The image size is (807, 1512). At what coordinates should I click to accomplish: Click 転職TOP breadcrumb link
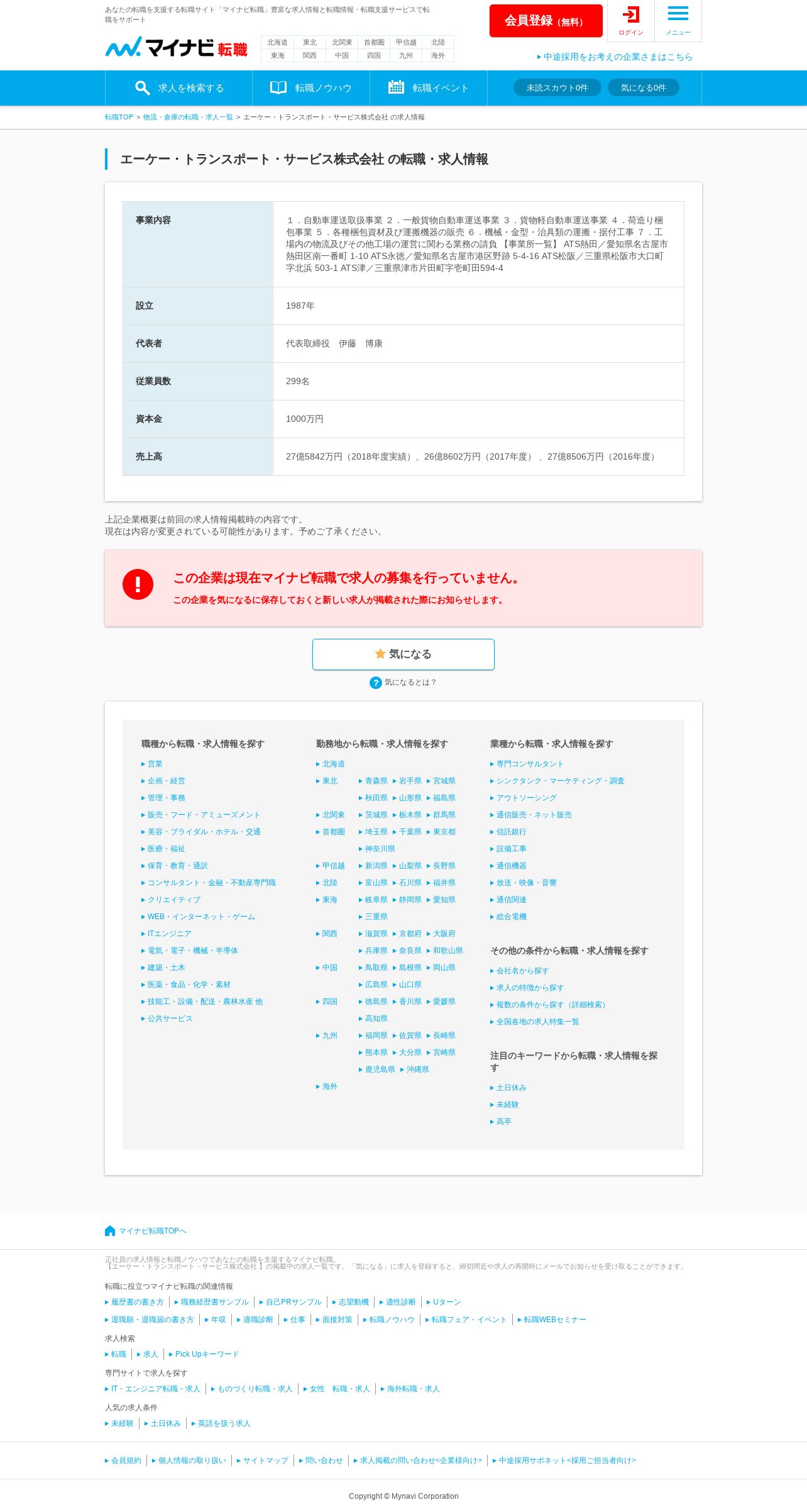[119, 117]
